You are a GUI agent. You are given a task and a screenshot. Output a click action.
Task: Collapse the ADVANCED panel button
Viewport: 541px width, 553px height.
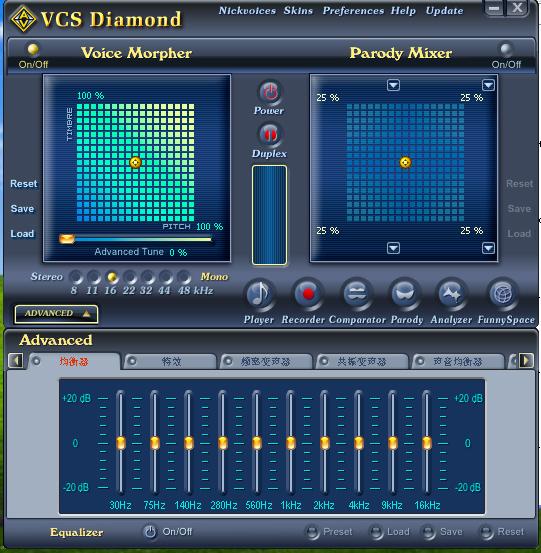pos(56,314)
